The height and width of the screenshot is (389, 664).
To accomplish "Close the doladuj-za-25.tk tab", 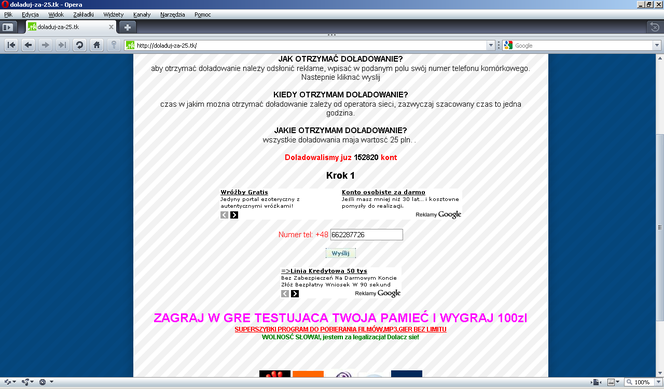I will click(111, 27).
